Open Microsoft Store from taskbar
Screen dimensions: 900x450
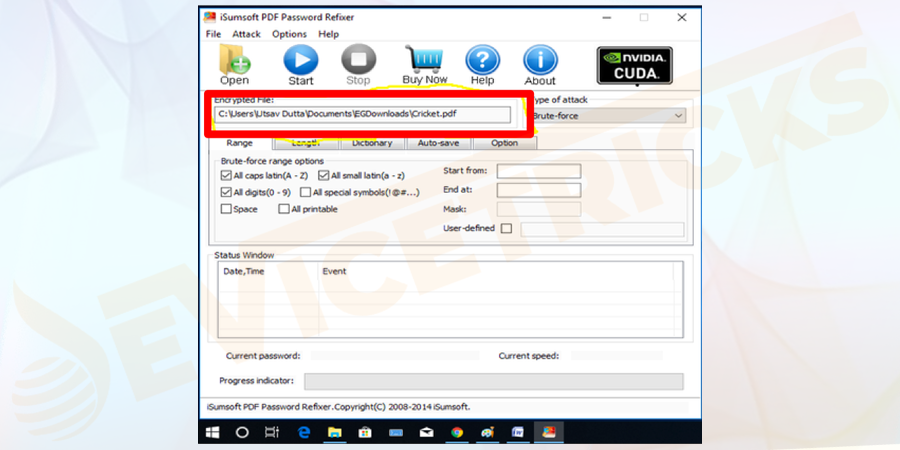point(364,432)
